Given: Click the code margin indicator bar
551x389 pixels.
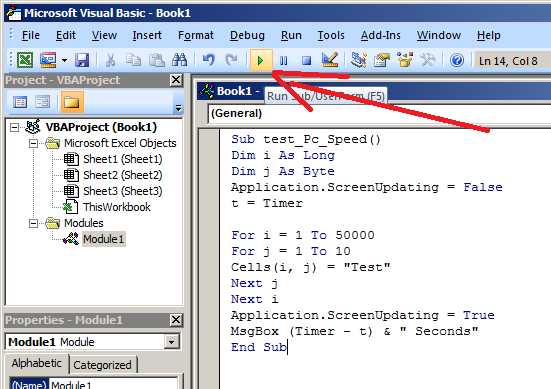Looking at the screenshot, I should (209, 259).
